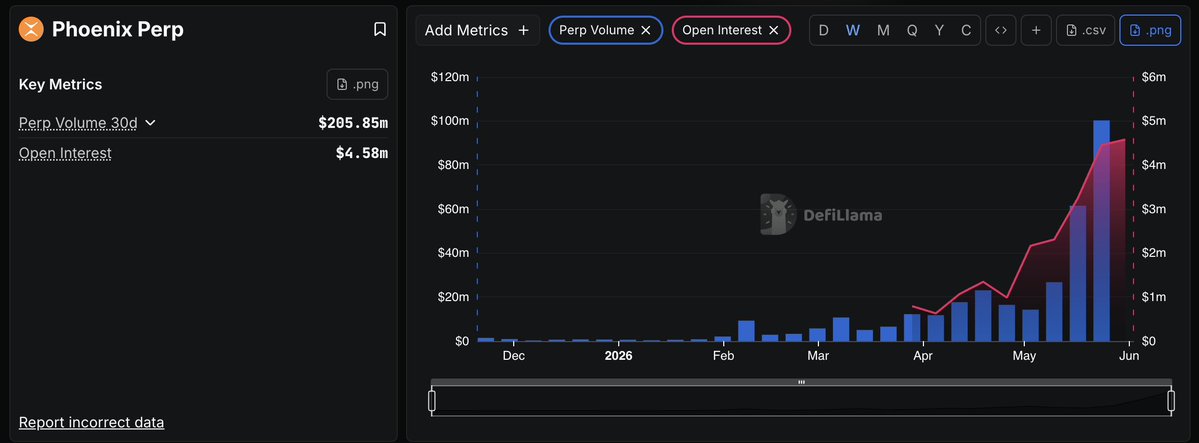Remove the Open Interest metric chip
Screen dimensions: 1199x443
[773, 30]
